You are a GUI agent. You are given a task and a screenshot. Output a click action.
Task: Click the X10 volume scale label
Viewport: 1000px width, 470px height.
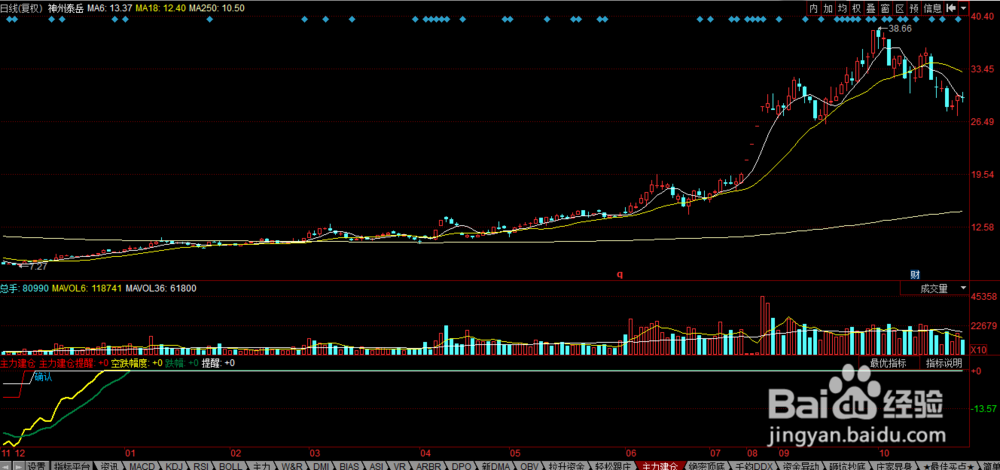[x=976, y=350]
